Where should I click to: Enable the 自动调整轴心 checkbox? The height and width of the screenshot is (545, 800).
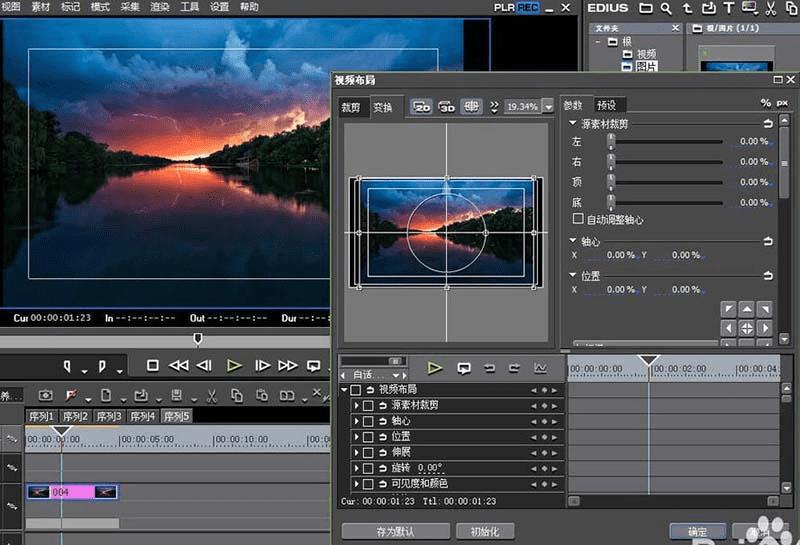(577, 219)
